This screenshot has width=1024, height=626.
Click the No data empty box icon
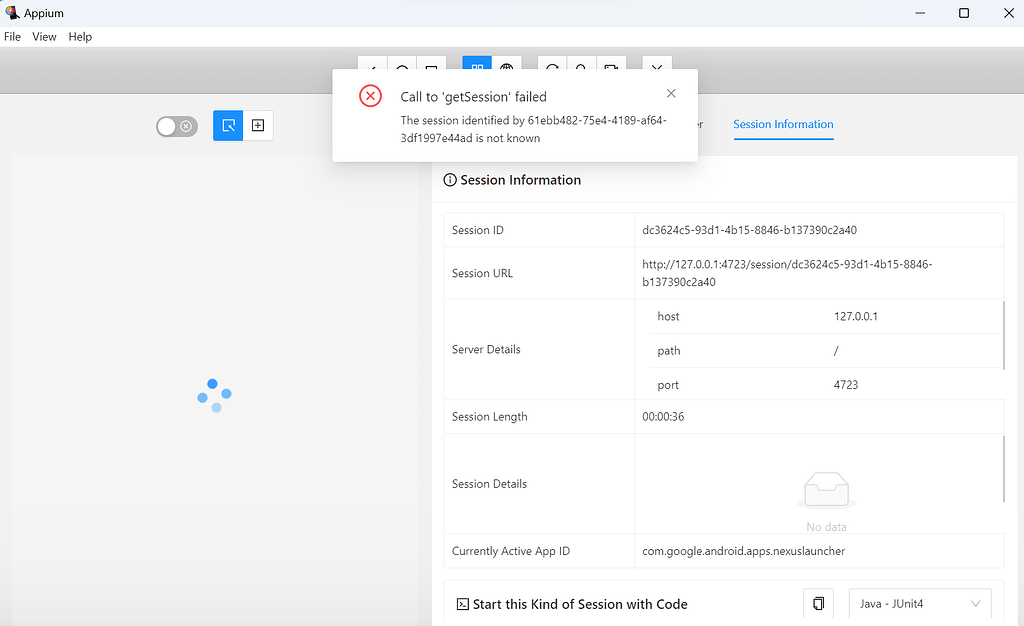pos(826,490)
